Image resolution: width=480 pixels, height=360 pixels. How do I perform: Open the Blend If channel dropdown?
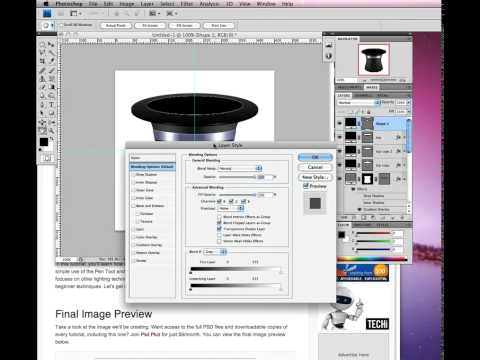coord(215,252)
